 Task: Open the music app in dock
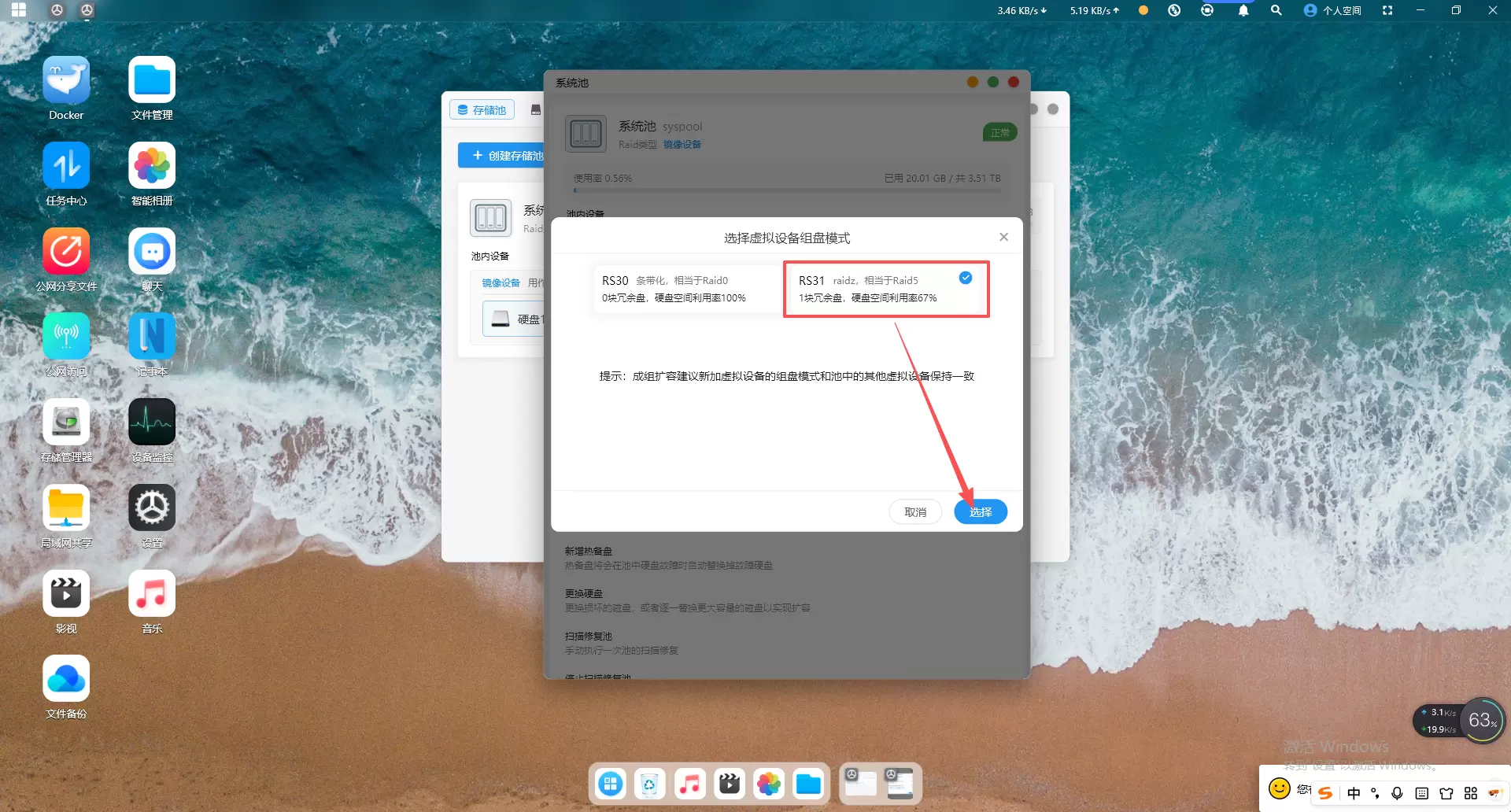[x=689, y=784]
